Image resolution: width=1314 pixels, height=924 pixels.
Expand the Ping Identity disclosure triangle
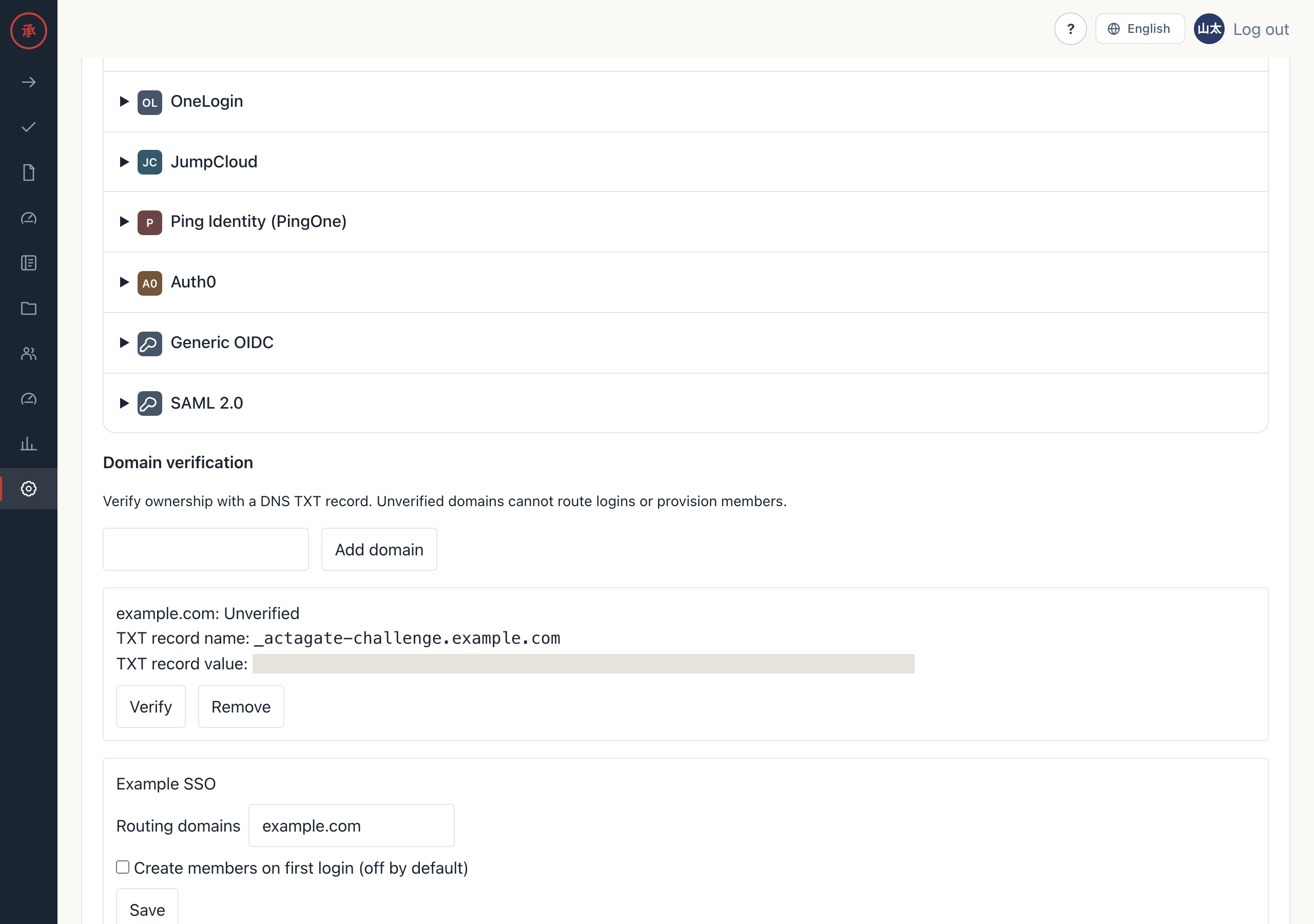pyautogui.click(x=124, y=222)
